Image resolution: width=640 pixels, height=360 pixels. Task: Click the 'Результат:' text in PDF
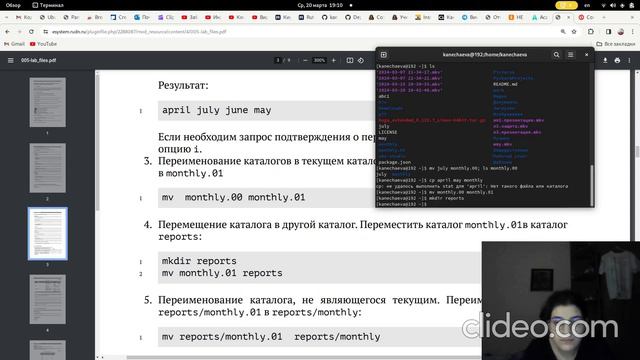[183, 85]
